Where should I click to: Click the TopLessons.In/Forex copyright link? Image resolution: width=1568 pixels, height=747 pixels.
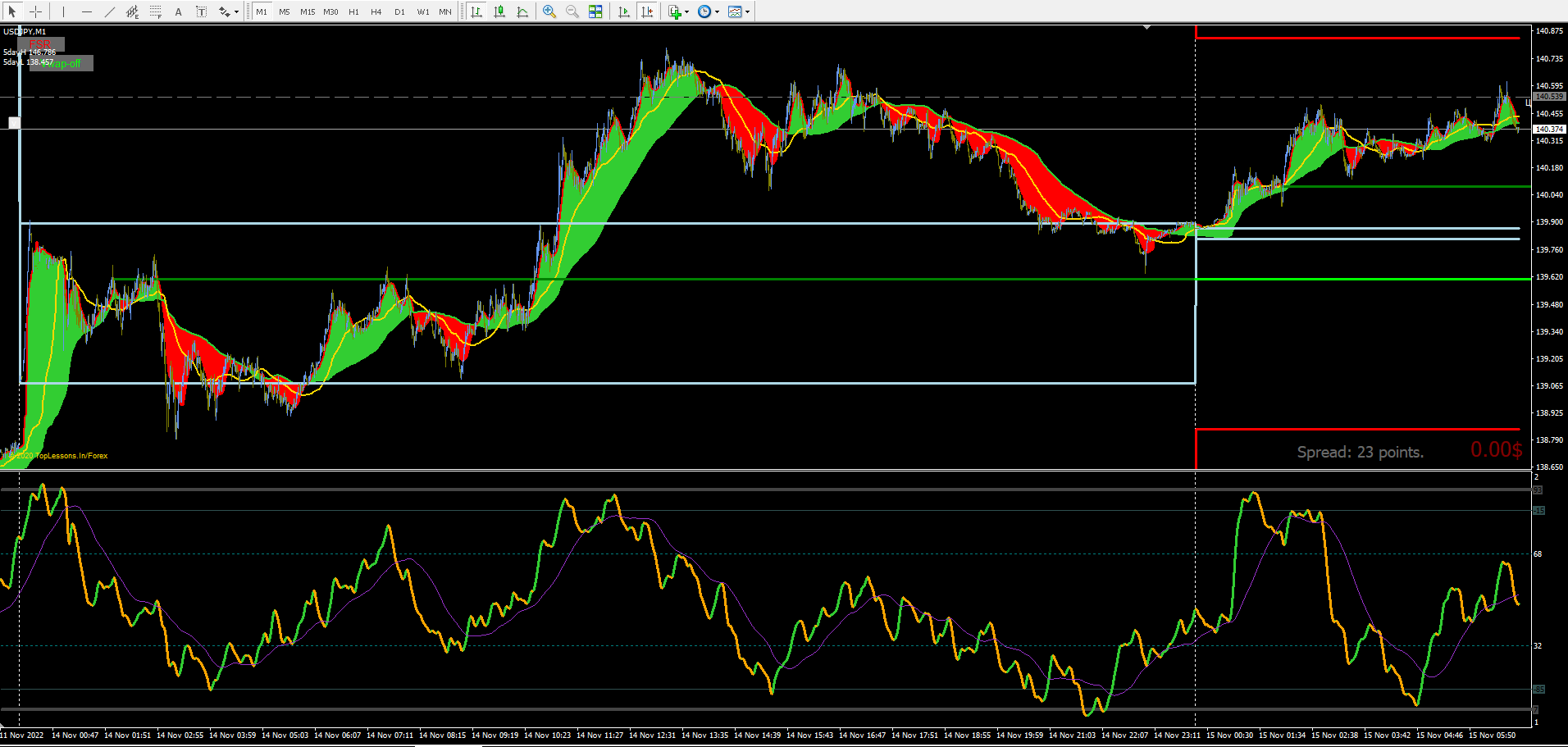pos(58,456)
